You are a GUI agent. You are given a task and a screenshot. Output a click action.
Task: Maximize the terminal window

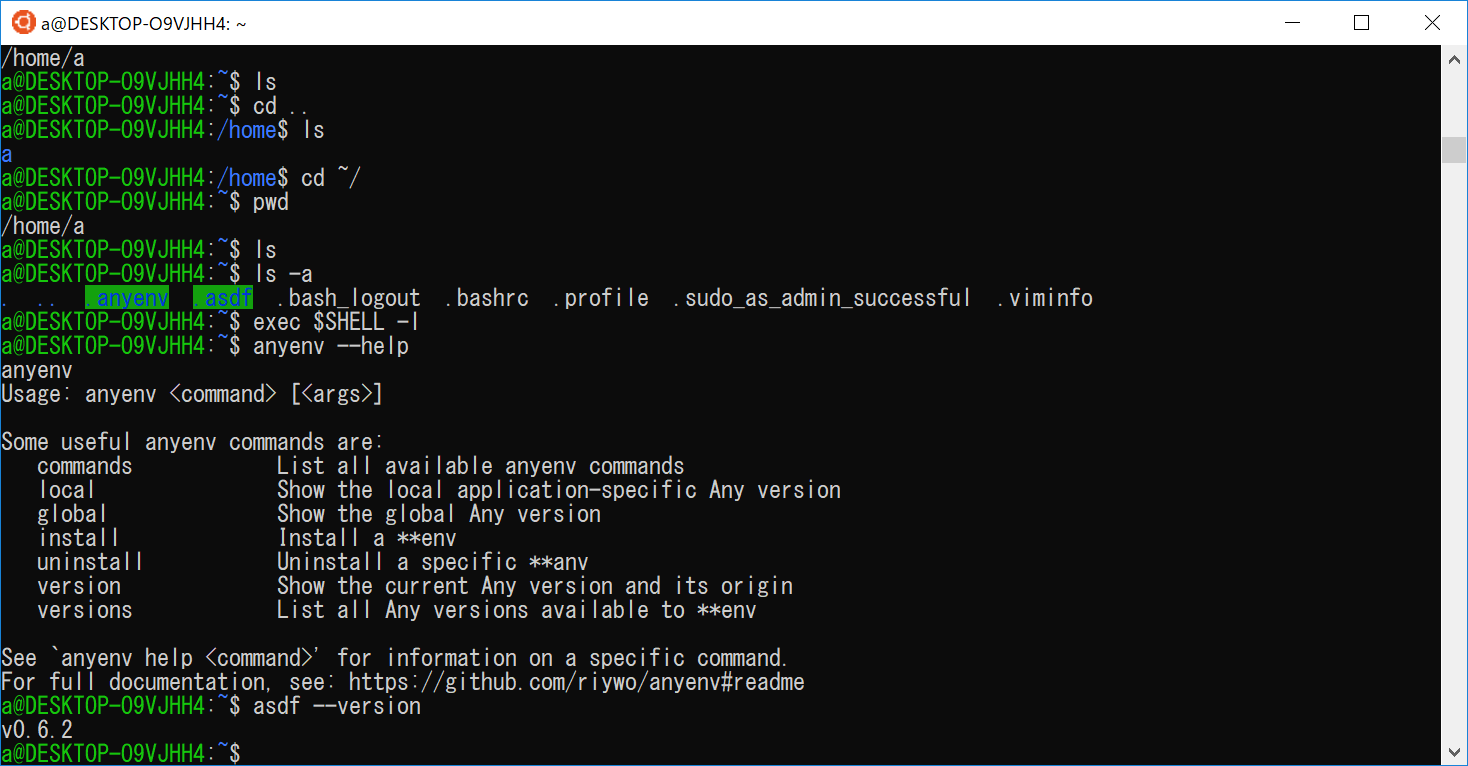pyautogui.click(x=1361, y=22)
